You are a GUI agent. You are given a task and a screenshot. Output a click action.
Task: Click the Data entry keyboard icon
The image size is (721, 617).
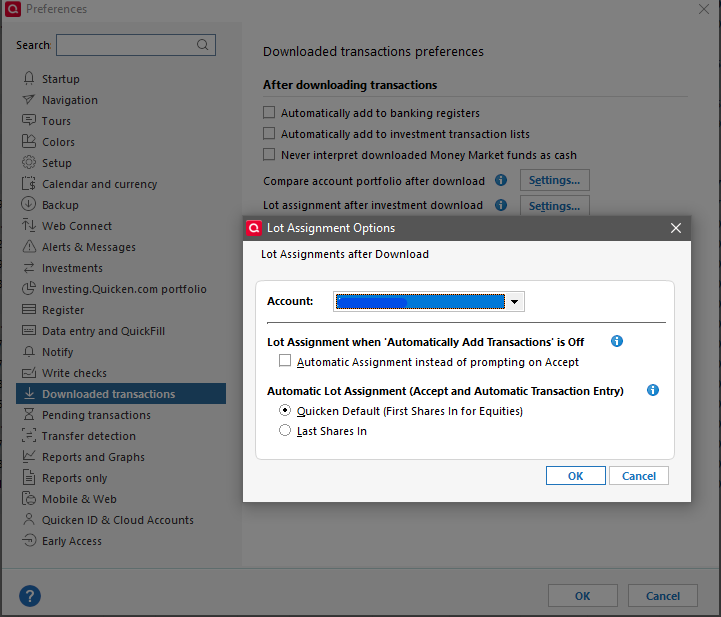[x=29, y=331]
